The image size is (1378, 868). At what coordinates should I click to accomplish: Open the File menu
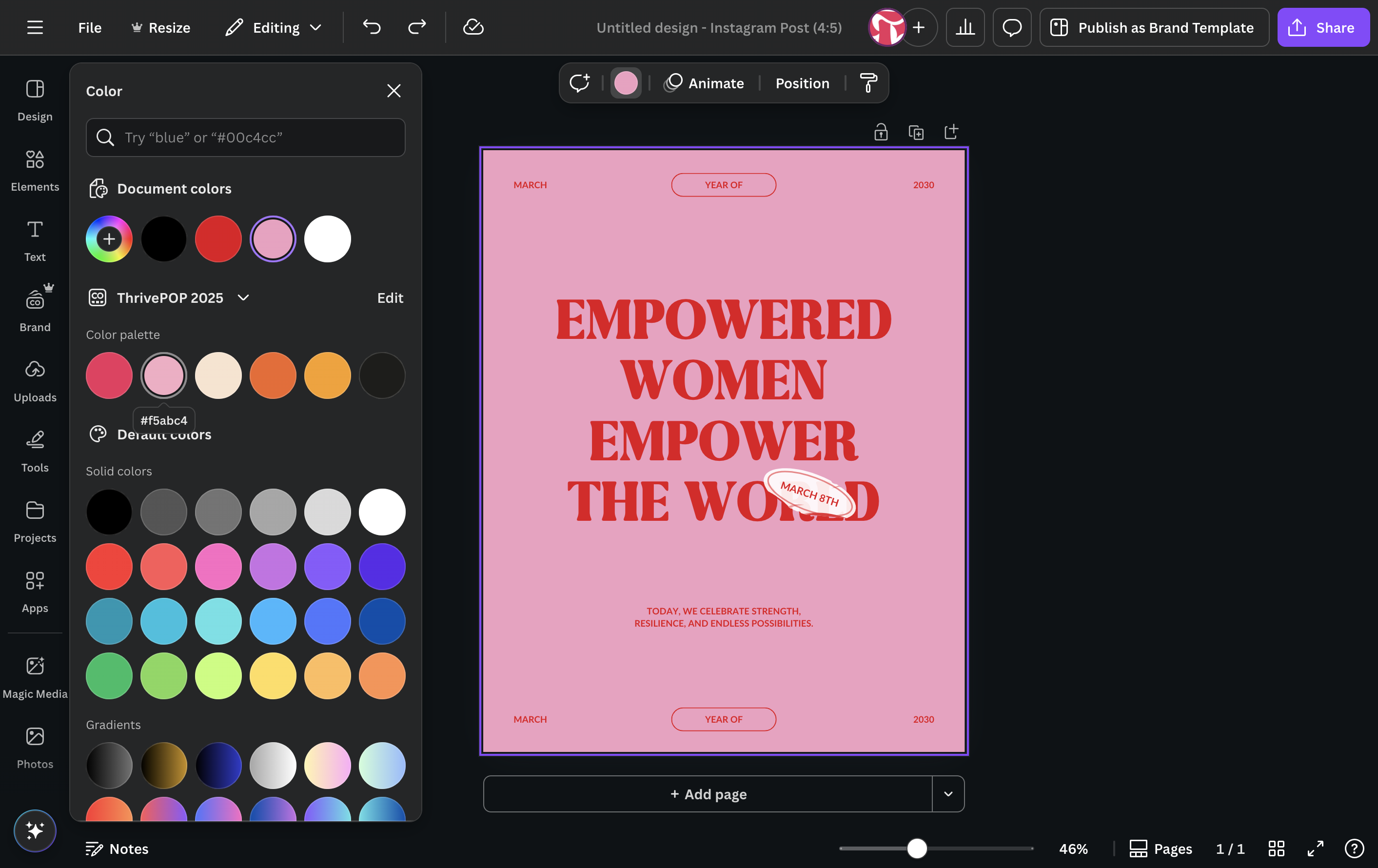coord(90,27)
